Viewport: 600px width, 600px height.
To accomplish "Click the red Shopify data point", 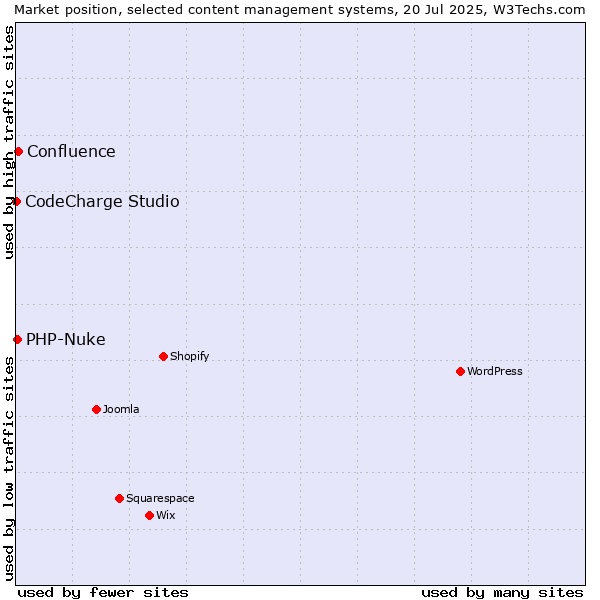I will pyautogui.click(x=163, y=357).
